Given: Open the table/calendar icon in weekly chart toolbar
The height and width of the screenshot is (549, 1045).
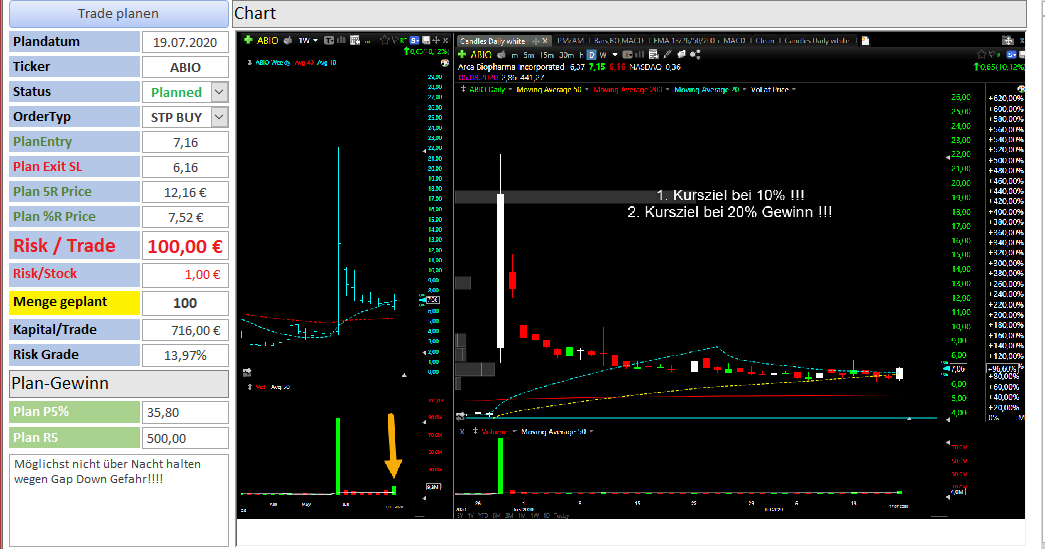Looking at the screenshot, I should (355, 40).
